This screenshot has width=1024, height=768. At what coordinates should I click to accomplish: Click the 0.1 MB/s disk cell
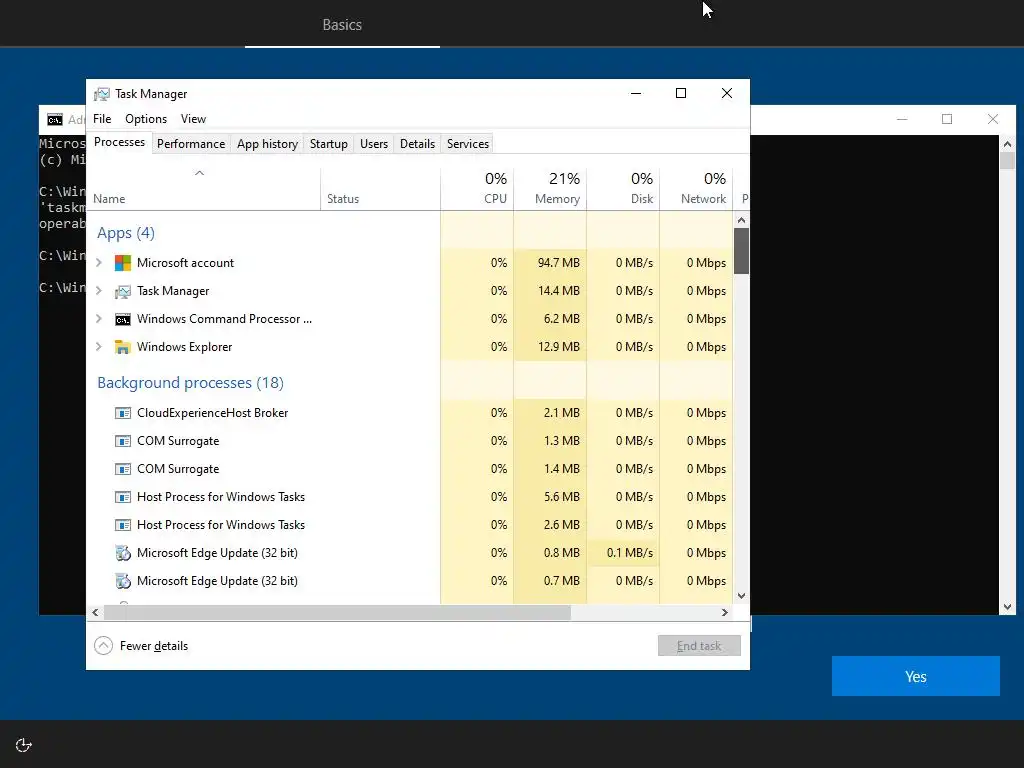point(624,553)
